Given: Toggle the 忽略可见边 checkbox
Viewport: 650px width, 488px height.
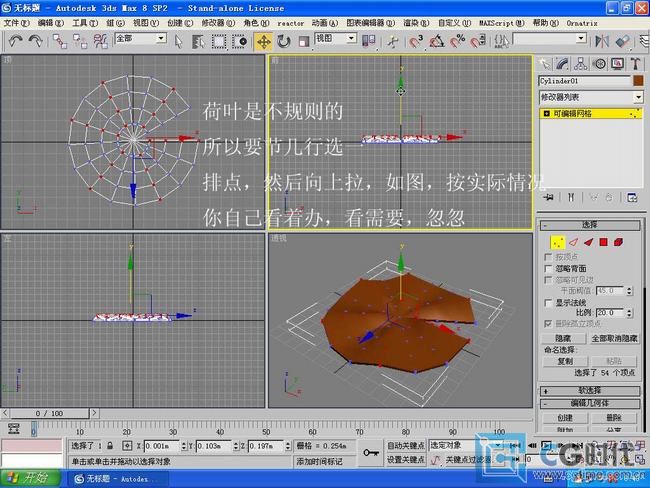Looking at the screenshot, I should (x=548, y=280).
